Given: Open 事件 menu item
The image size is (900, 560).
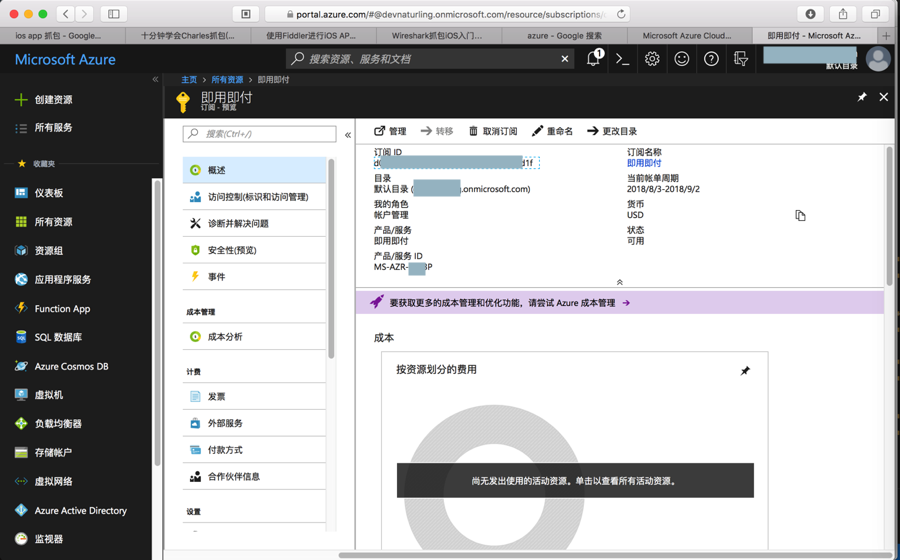Looking at the screenshot, I should [254, 277].
